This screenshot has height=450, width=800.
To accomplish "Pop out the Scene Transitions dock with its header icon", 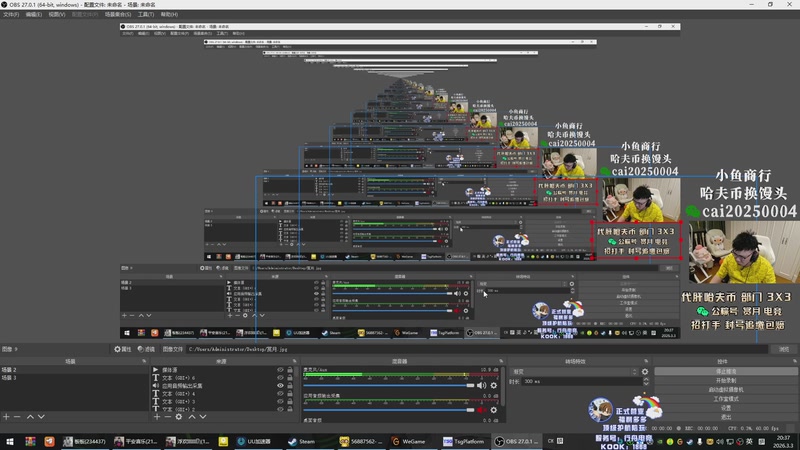I will (646, 361).
